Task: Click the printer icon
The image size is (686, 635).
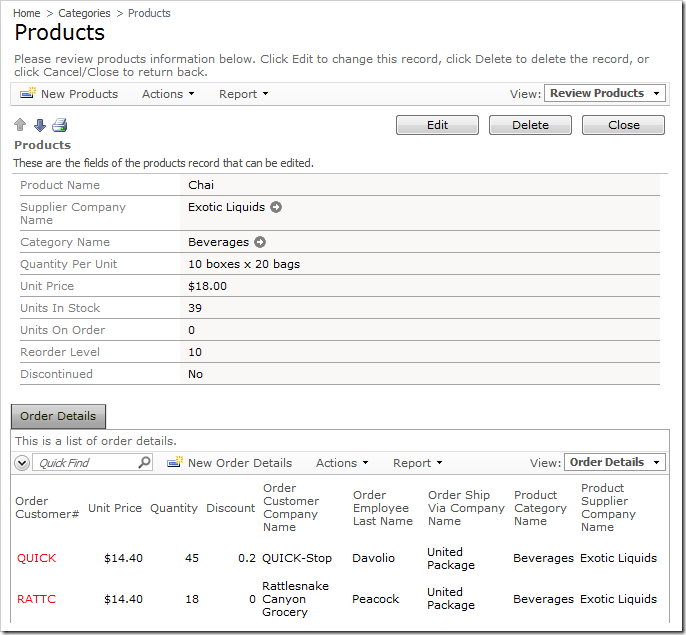Action: pyautogui.click(x=60, y=125)
